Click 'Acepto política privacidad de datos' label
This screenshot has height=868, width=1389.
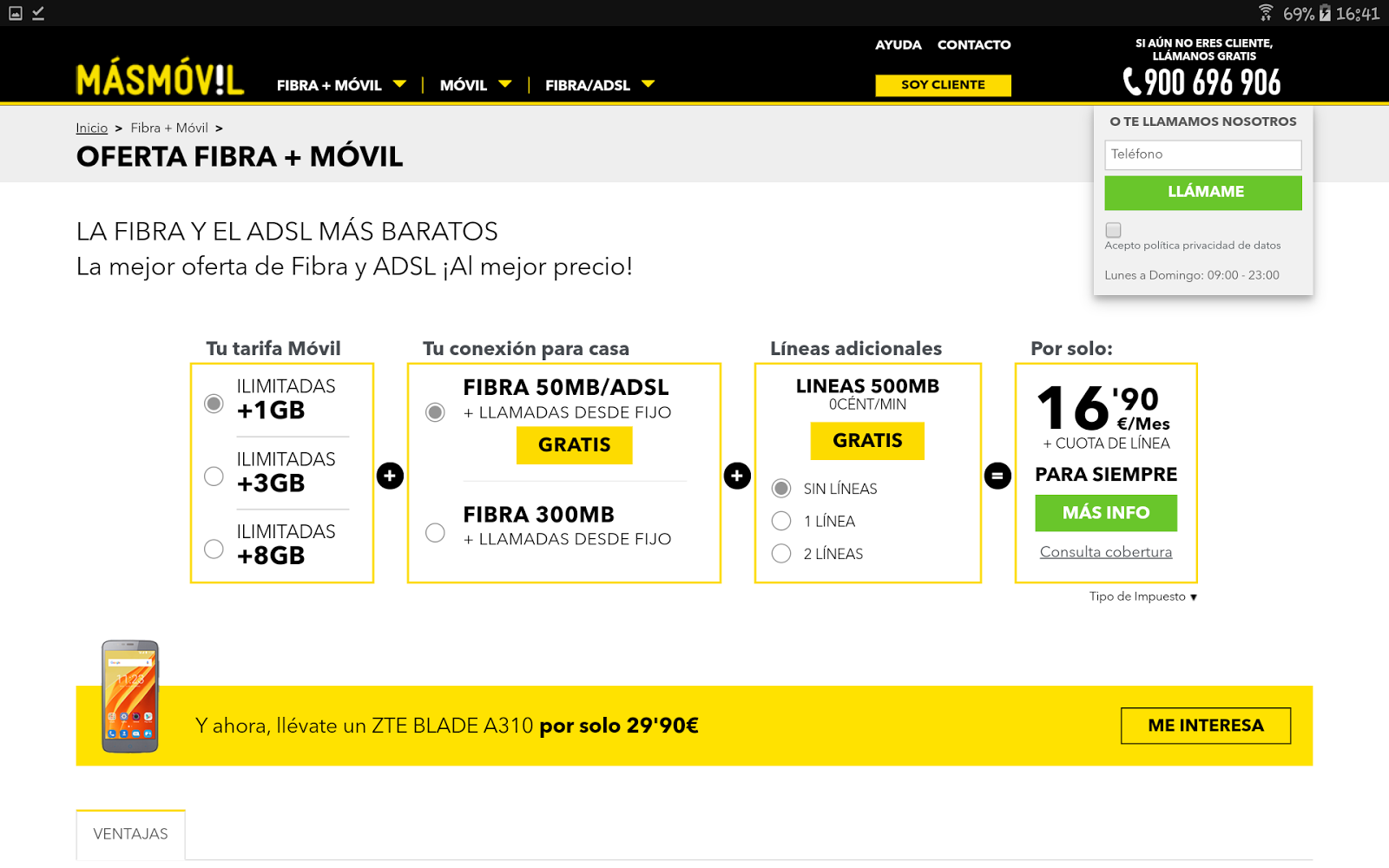(x=1193, y=246)
